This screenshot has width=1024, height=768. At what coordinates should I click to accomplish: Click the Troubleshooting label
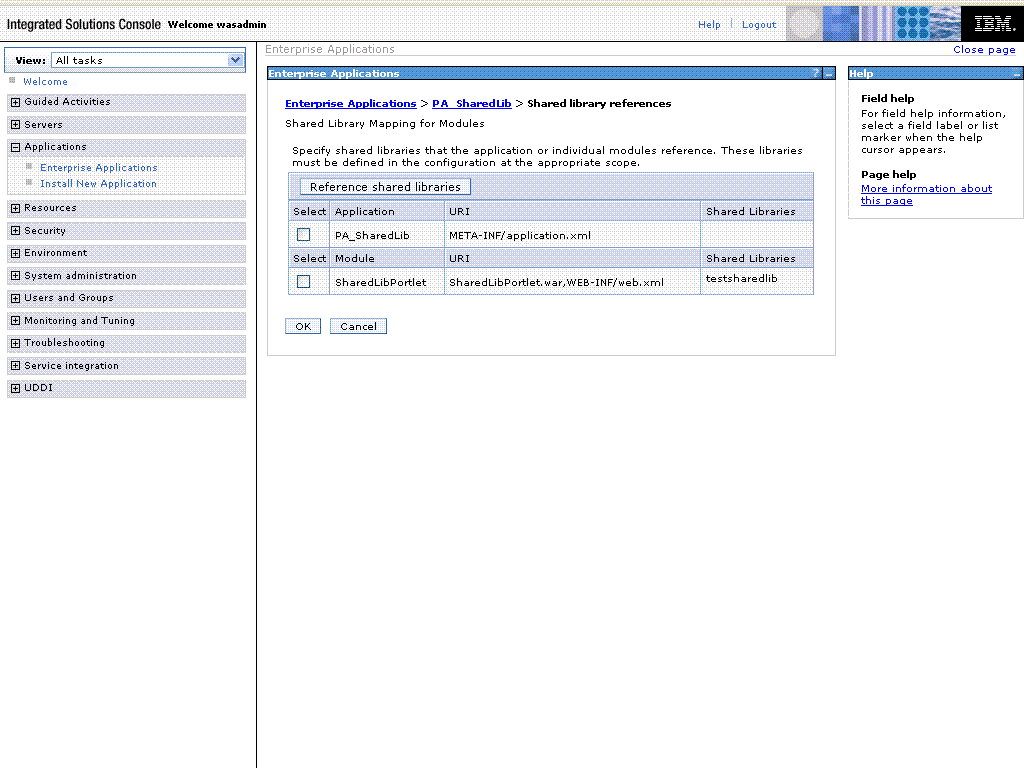[x=64, y=343]
